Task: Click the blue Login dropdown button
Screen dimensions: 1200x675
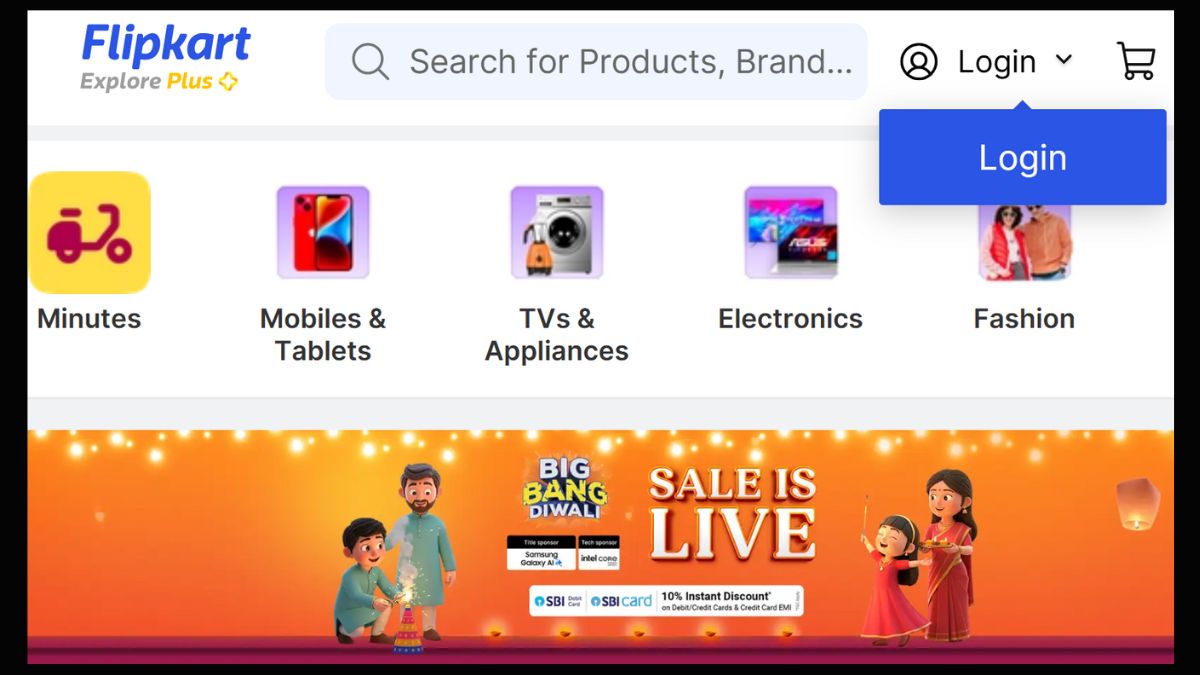Action: tap(1023, 157)
